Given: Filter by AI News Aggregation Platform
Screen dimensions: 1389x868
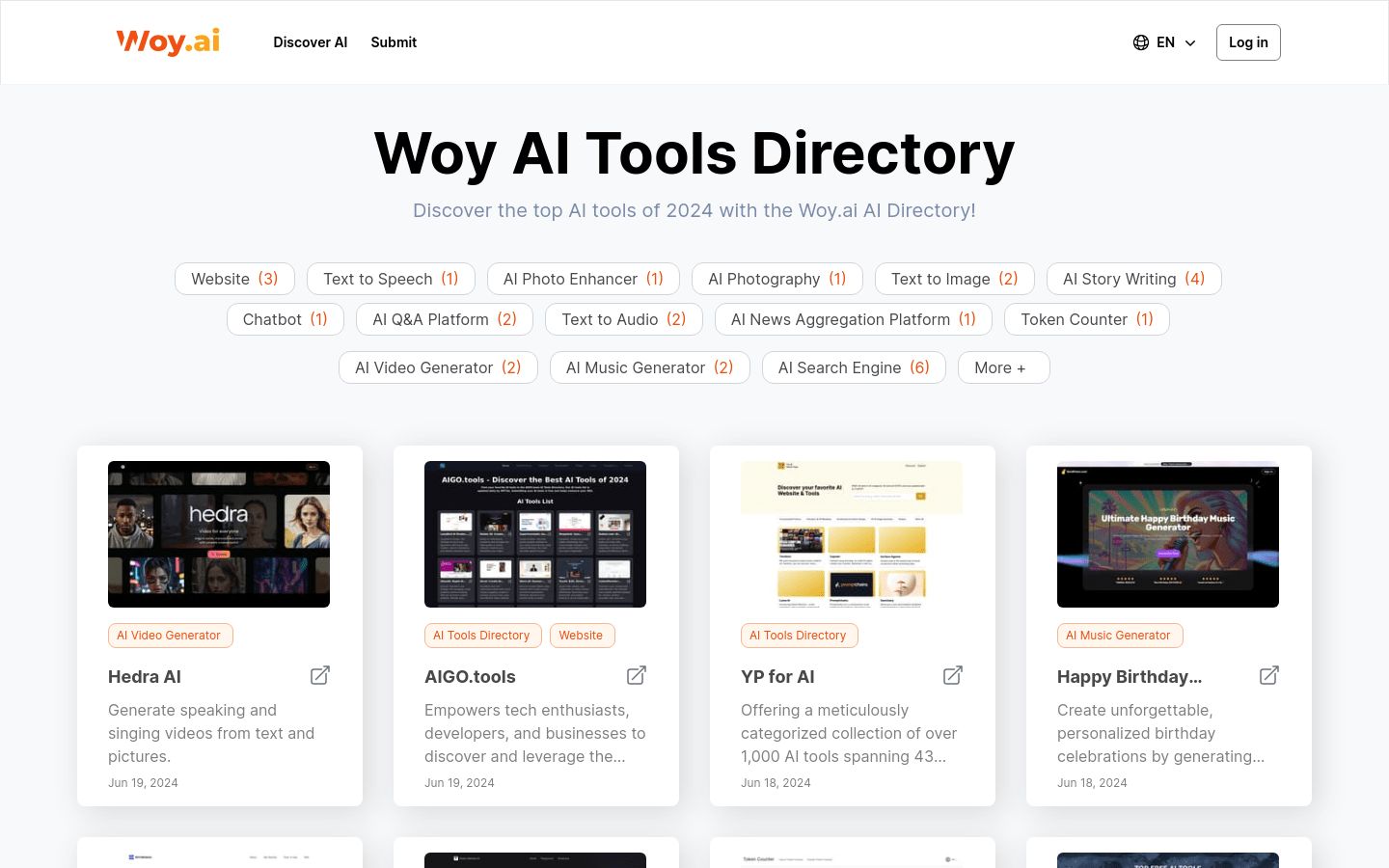Looking at the screenshot, I should point(854,319).
